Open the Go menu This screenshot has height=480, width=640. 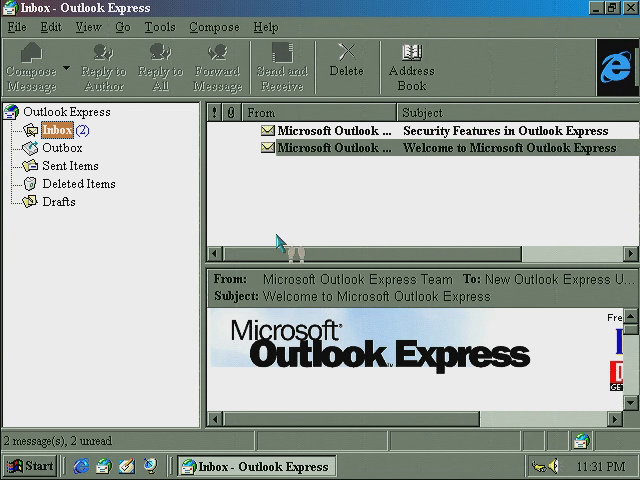pyautogui.click(x=123, y=27)
